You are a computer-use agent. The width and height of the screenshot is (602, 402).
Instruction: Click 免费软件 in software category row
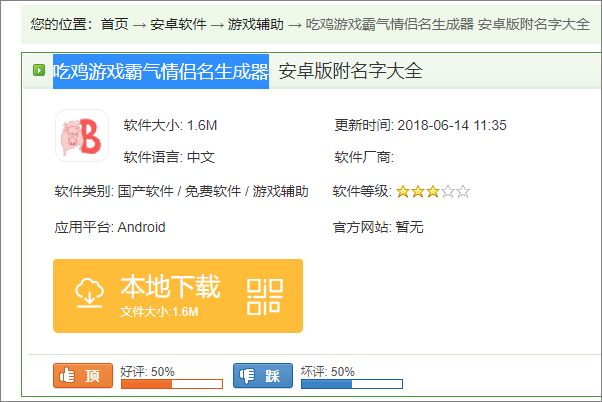(x=213, y=191)
